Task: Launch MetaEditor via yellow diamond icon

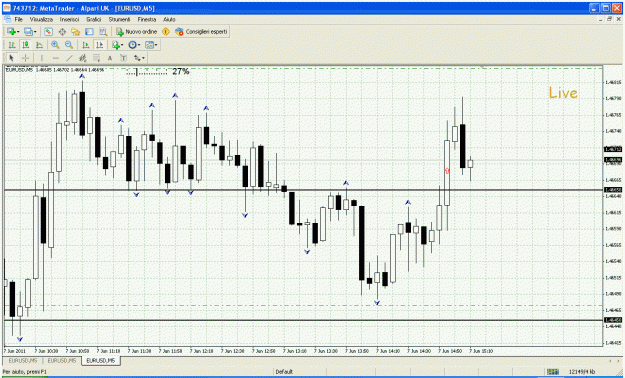Action: [x=166, y=32]
